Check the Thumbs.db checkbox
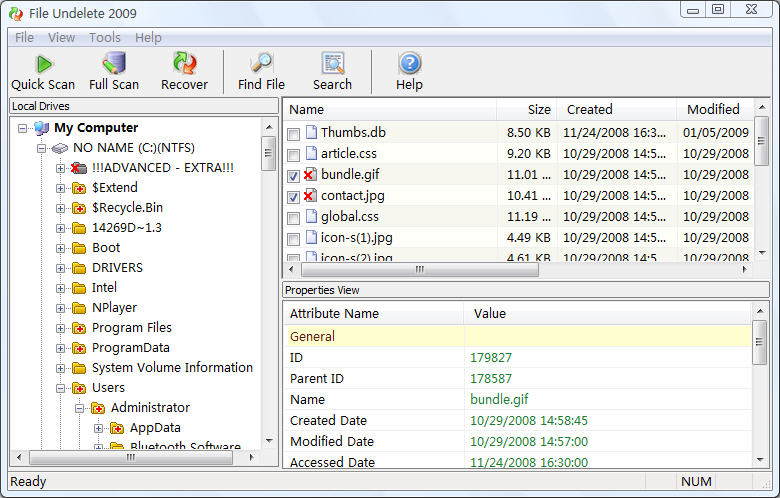Image resolution: width=780 pixels, height=498 pixels. [x=293, y=134]
